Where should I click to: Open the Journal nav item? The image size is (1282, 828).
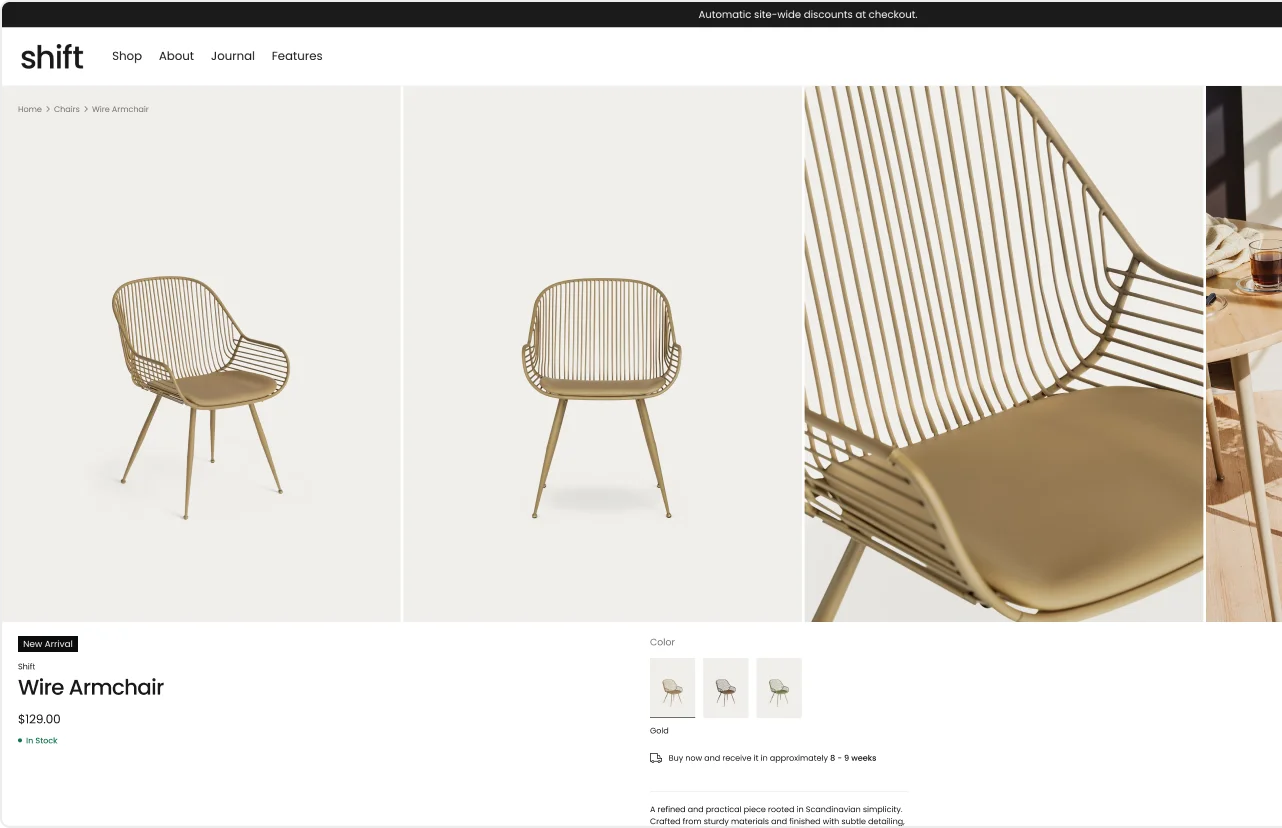[x=233, y=56]
